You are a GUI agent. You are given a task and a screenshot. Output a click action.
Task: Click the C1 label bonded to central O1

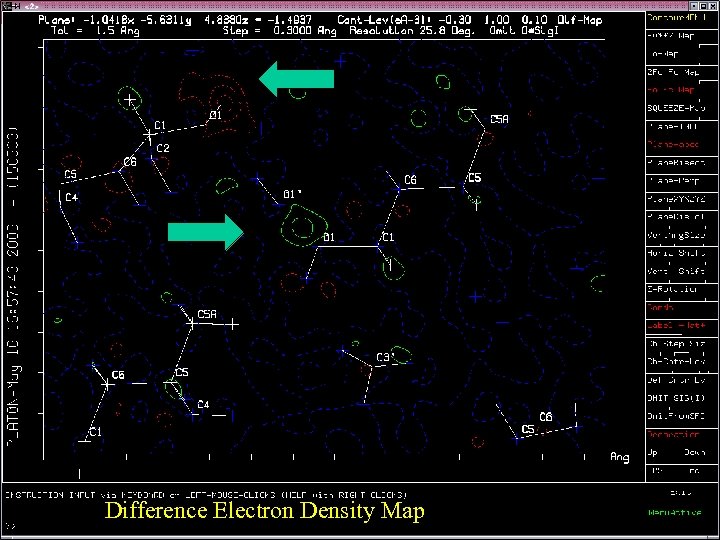[x=388, y=237]
